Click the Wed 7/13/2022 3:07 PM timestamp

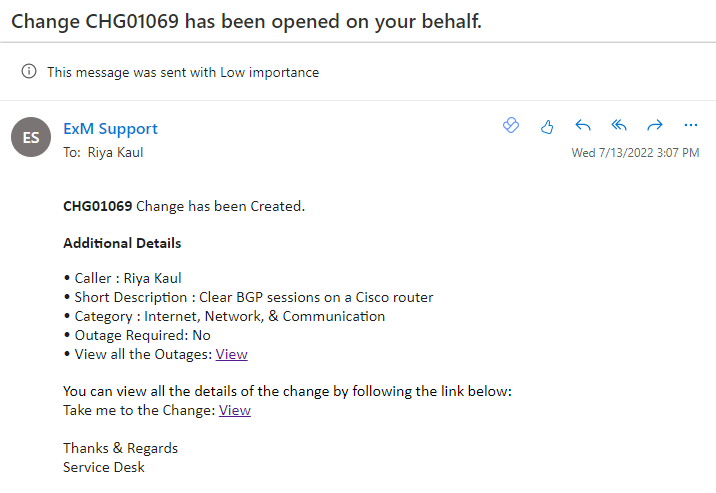coord(635,152)
